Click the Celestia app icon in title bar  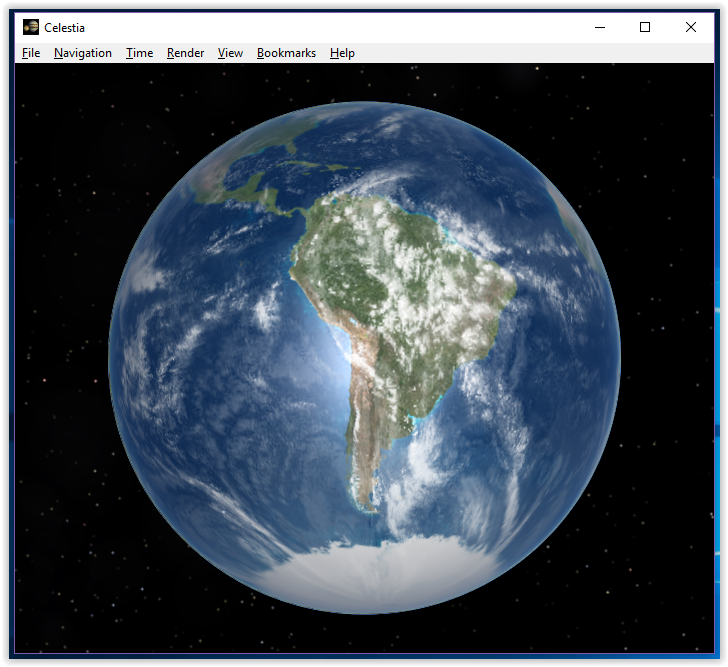31,27
